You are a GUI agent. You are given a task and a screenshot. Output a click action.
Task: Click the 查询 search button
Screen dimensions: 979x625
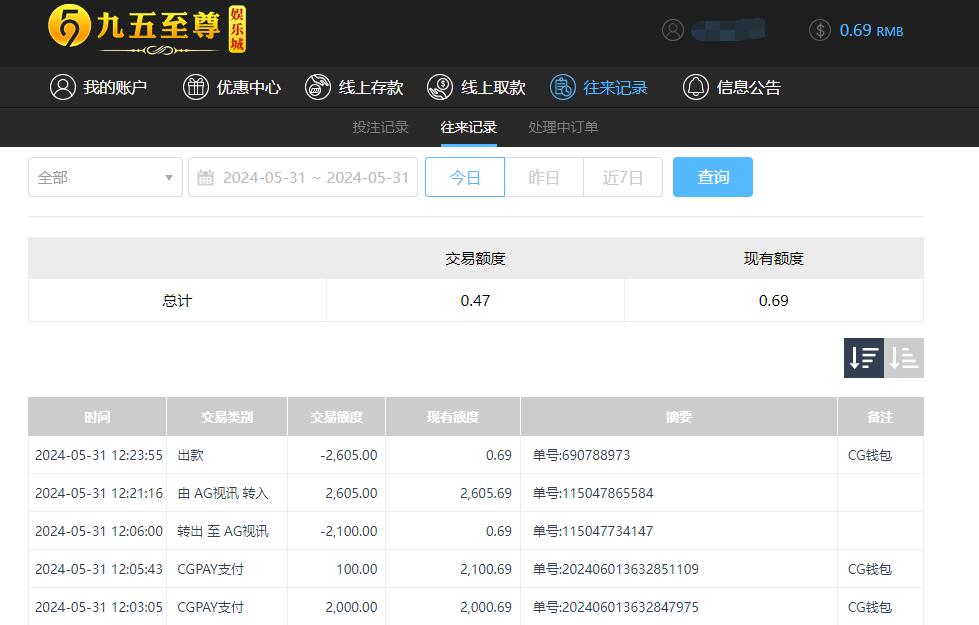point(712,177)
